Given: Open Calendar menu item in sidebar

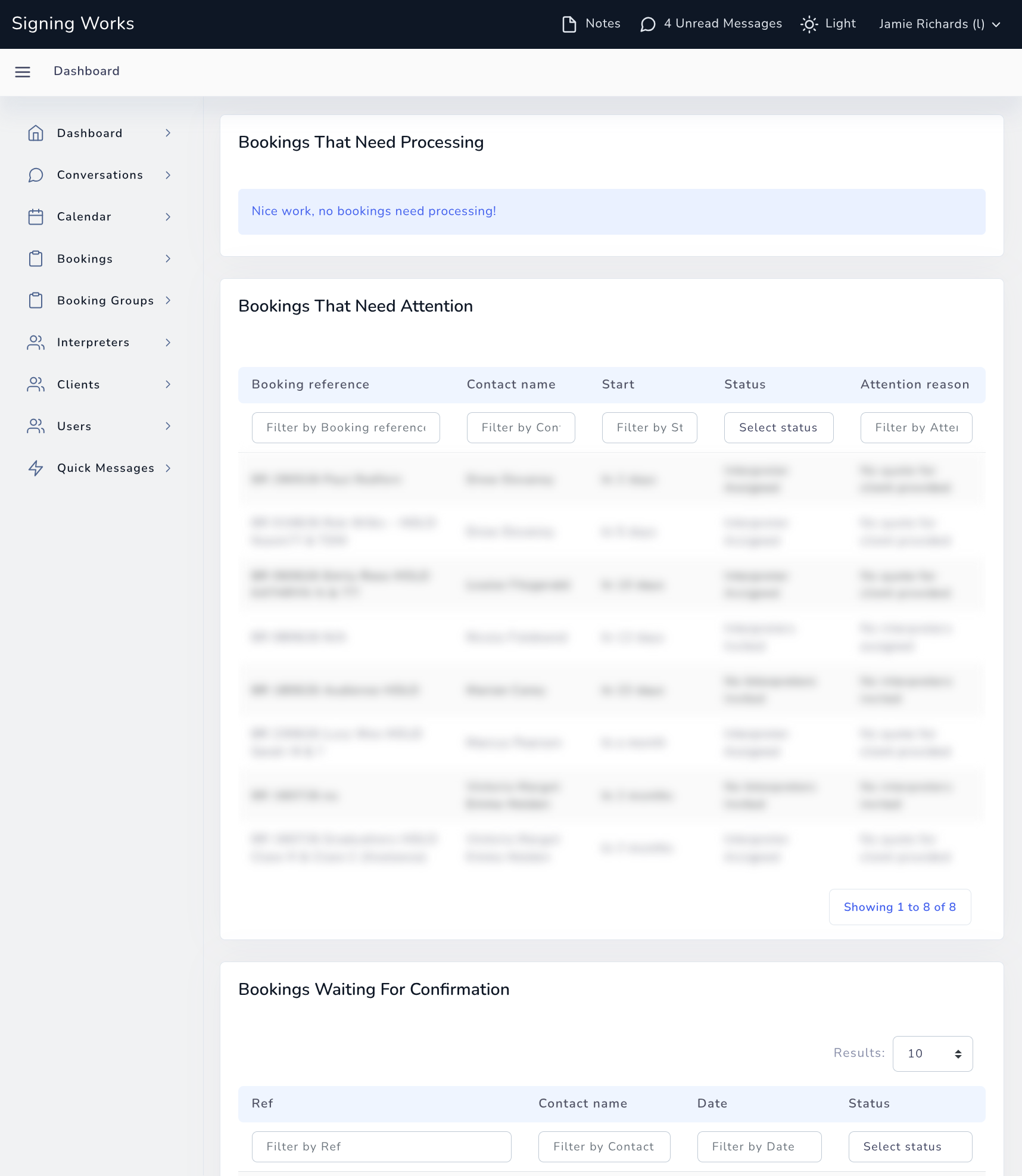Looking at the screenshot, I should [x=100, y=217].
